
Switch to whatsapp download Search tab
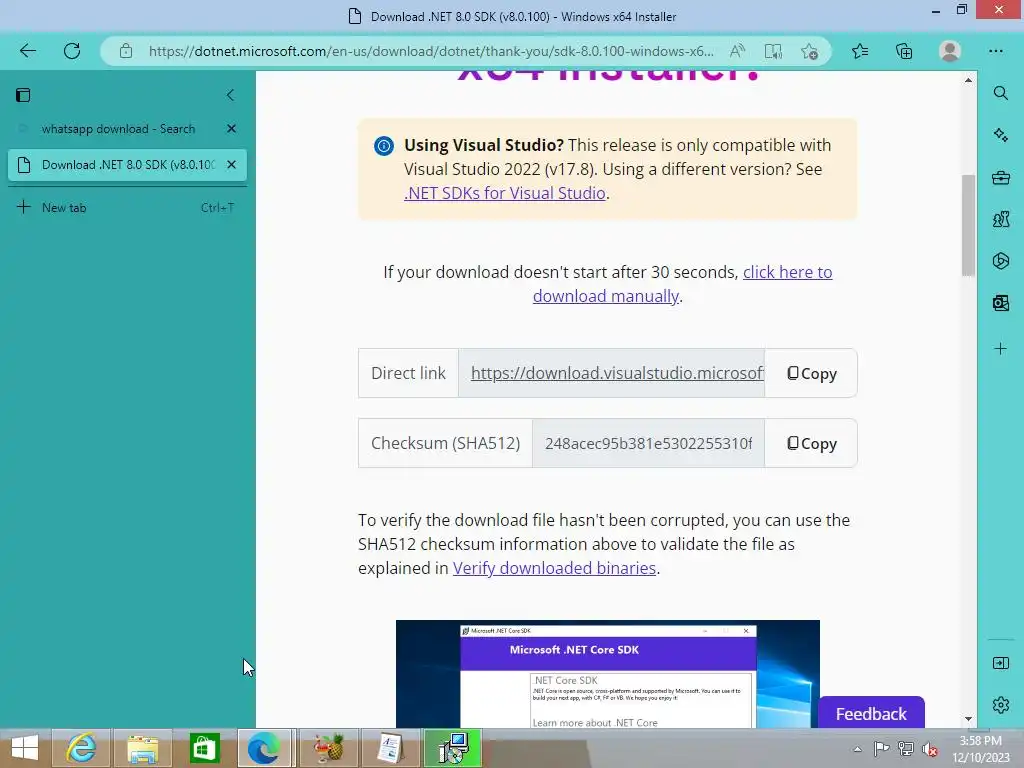click(x=118, y=129)
